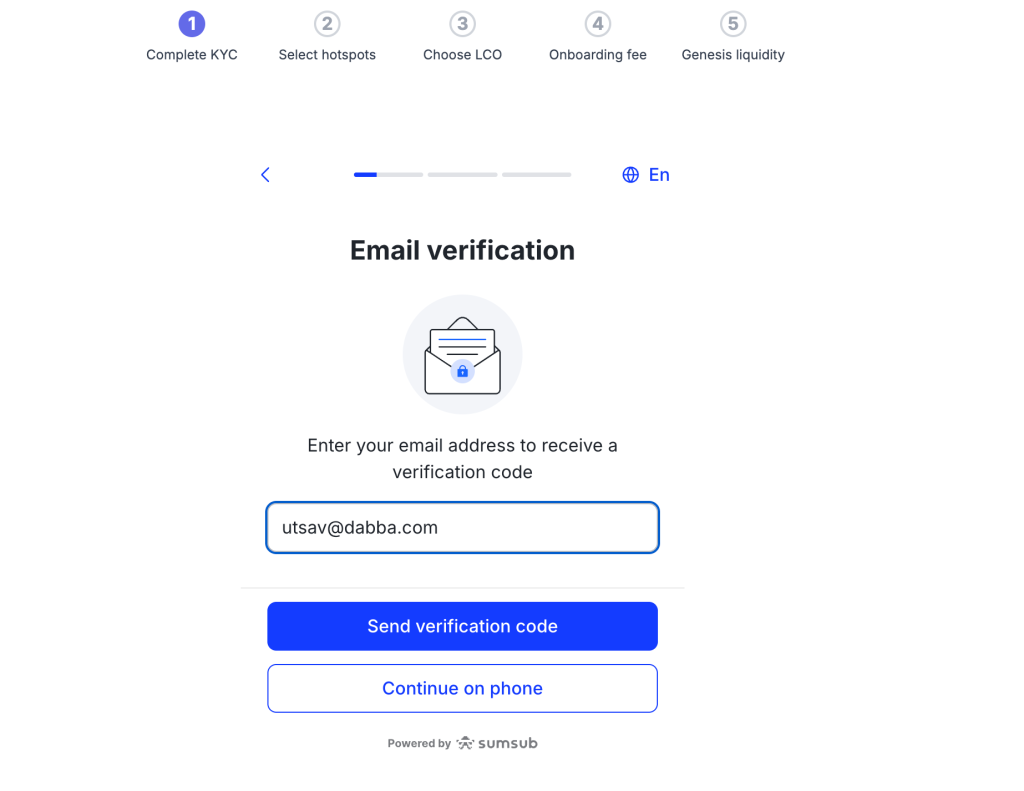Open the globe language icon
The image size is (1024, 791).
pos(630,175)
